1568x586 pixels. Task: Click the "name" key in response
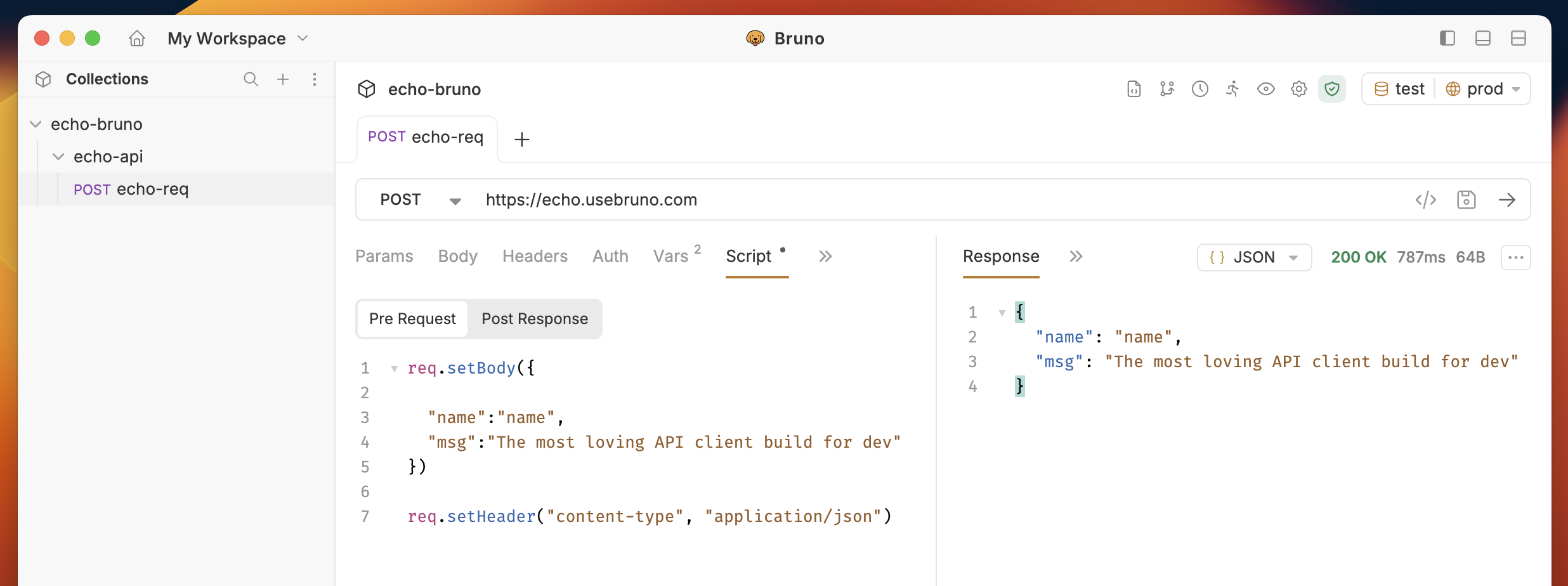[1064, 337]
